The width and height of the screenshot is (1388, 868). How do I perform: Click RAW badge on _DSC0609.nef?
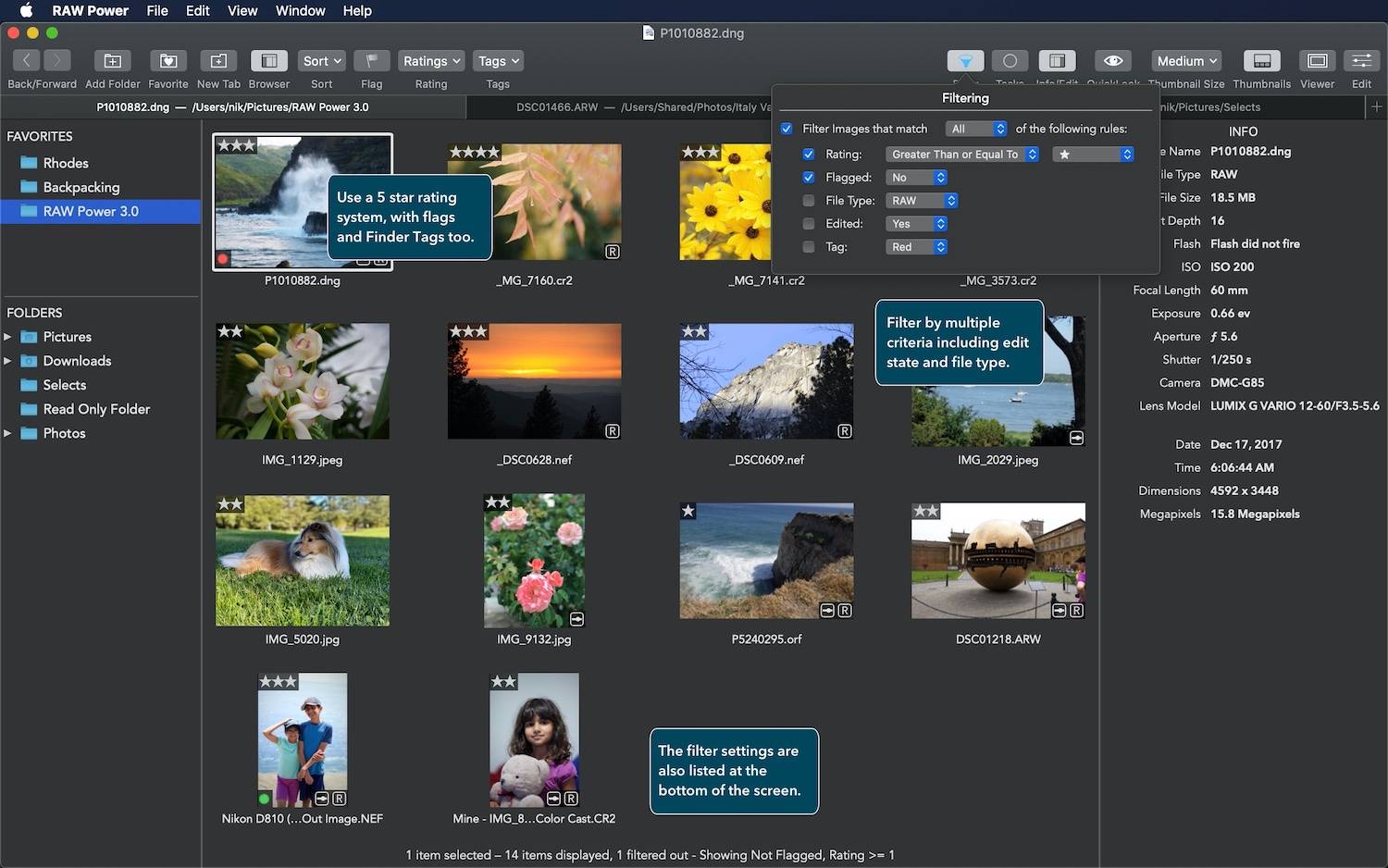tap(845, 431)
